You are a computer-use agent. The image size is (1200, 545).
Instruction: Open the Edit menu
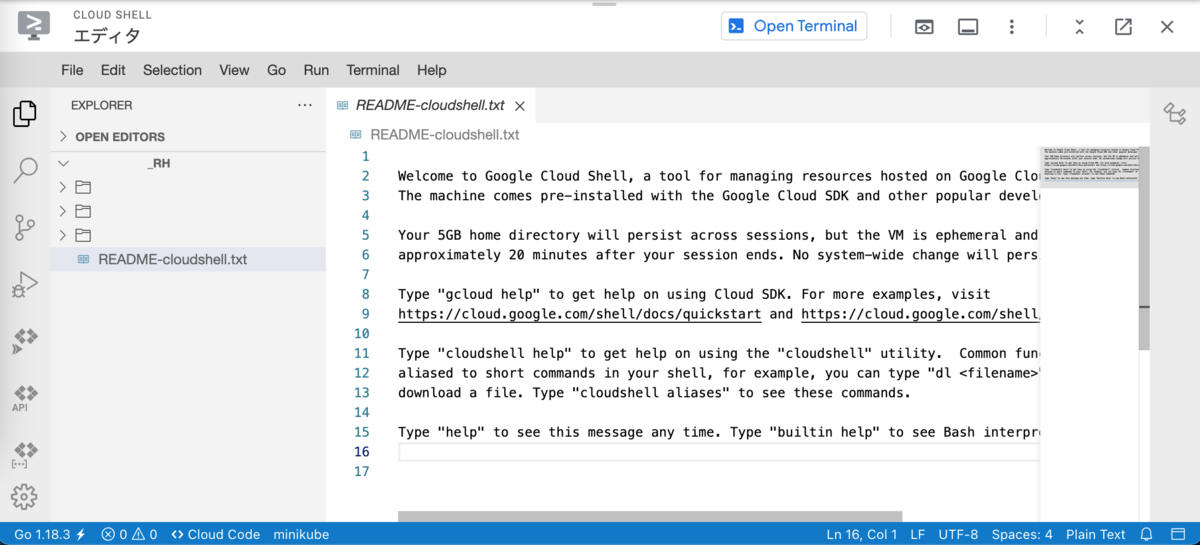tap(113, 70)
